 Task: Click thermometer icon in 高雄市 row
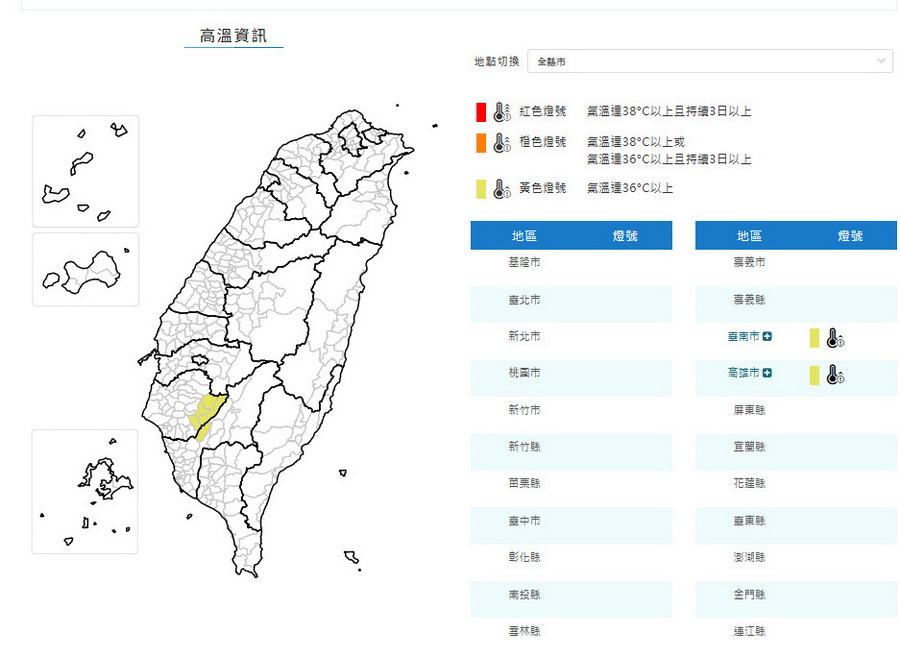835,375
